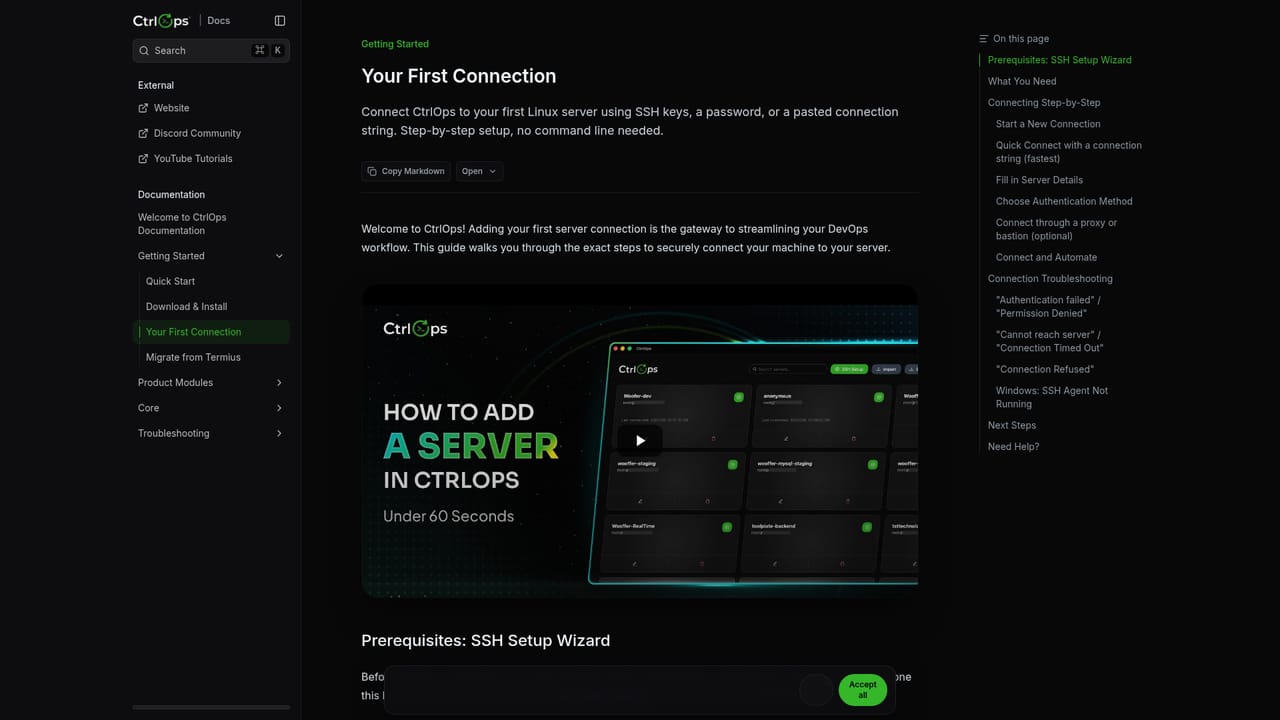Image resolution: width=1280 pixels, height=720 pixels.
Task: Jump to Need Help? section
Action: 1013,447
